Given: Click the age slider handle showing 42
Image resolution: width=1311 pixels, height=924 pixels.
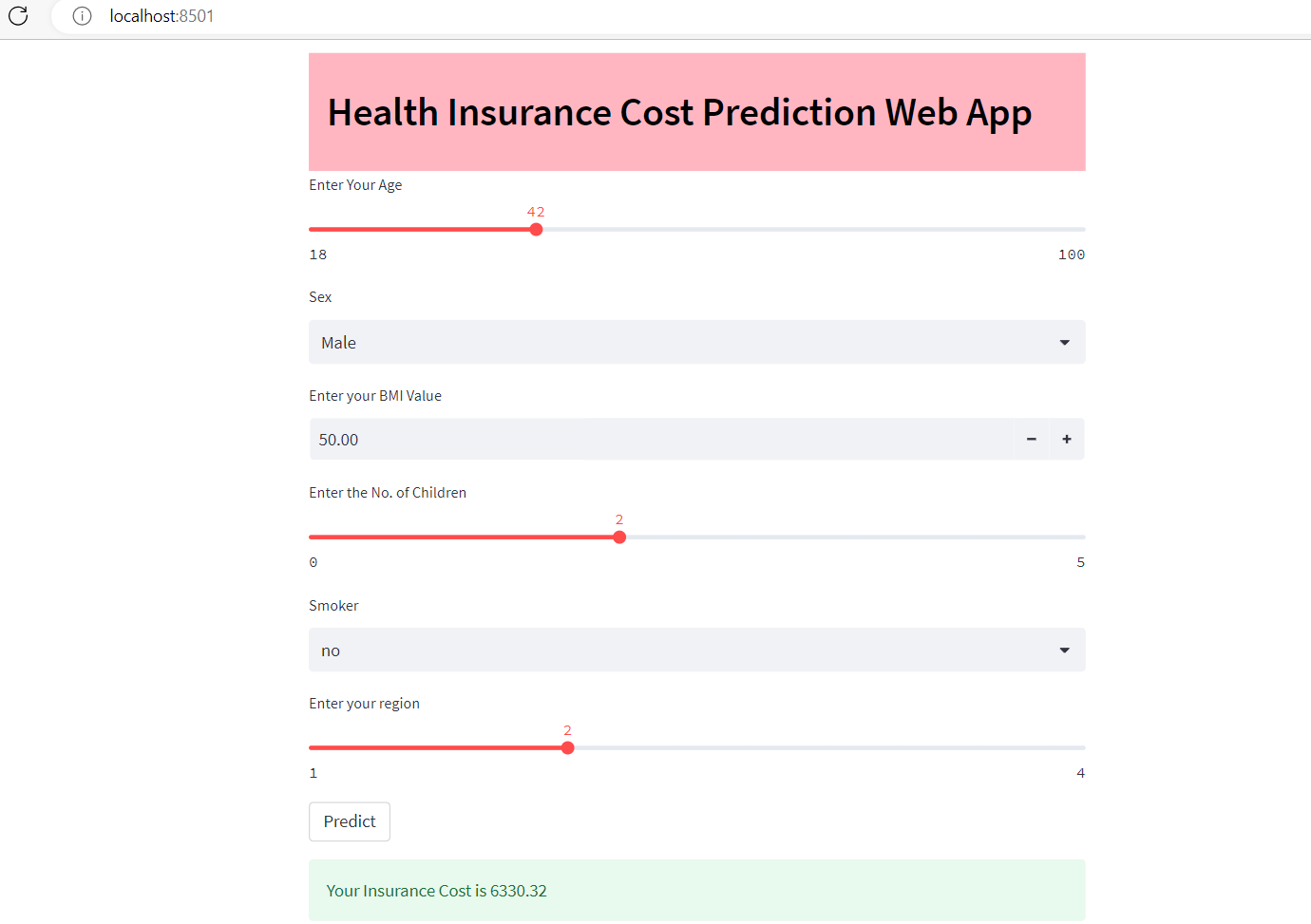Looking at the screenshot, I should click(x=536, y=229).
